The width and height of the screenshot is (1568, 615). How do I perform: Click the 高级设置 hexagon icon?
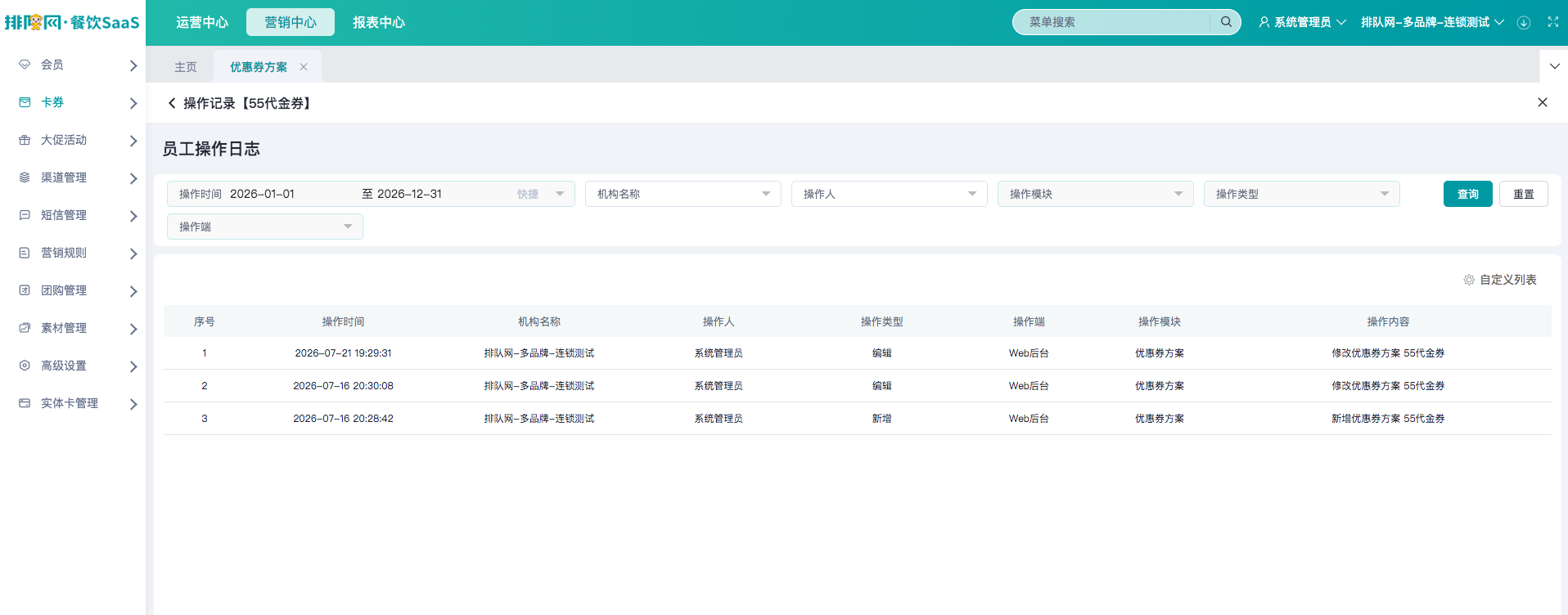tap(25, 366)
